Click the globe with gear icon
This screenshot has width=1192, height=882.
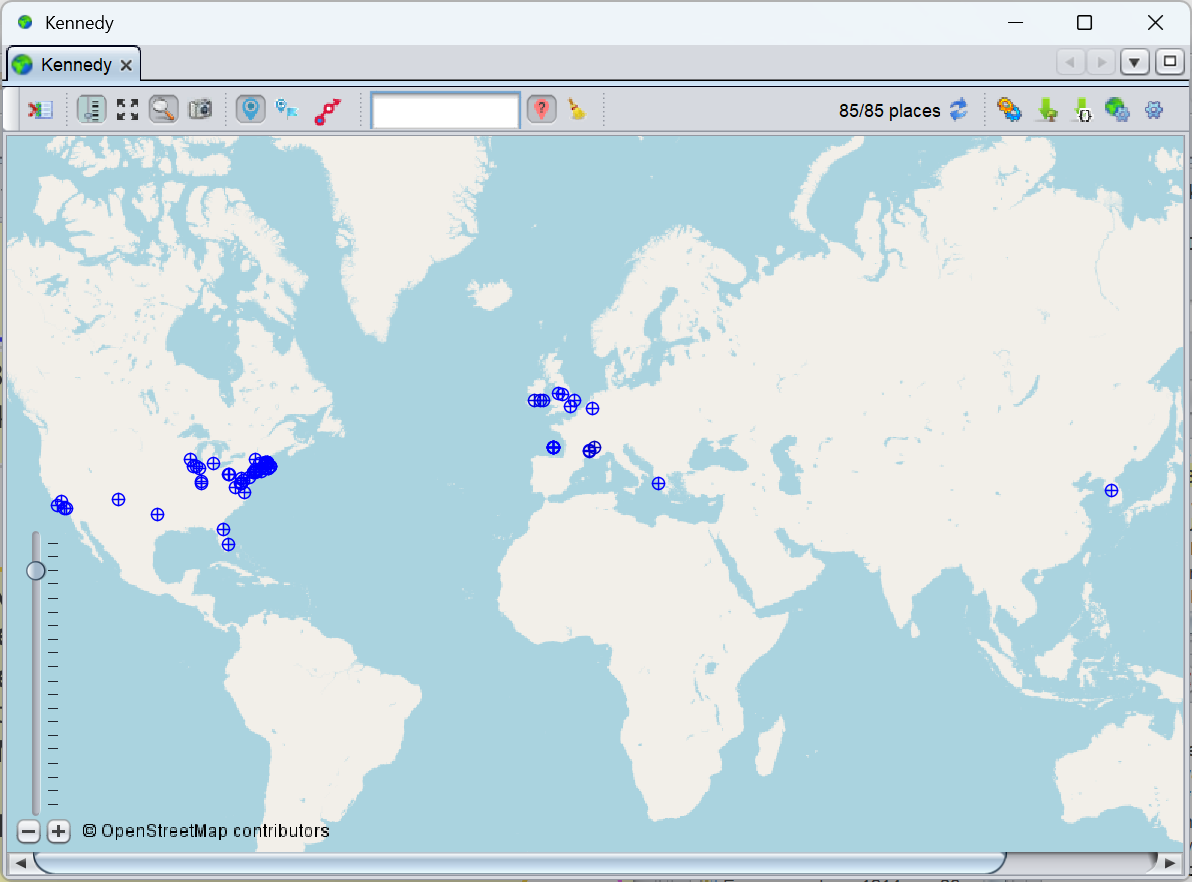point(1117,110)
